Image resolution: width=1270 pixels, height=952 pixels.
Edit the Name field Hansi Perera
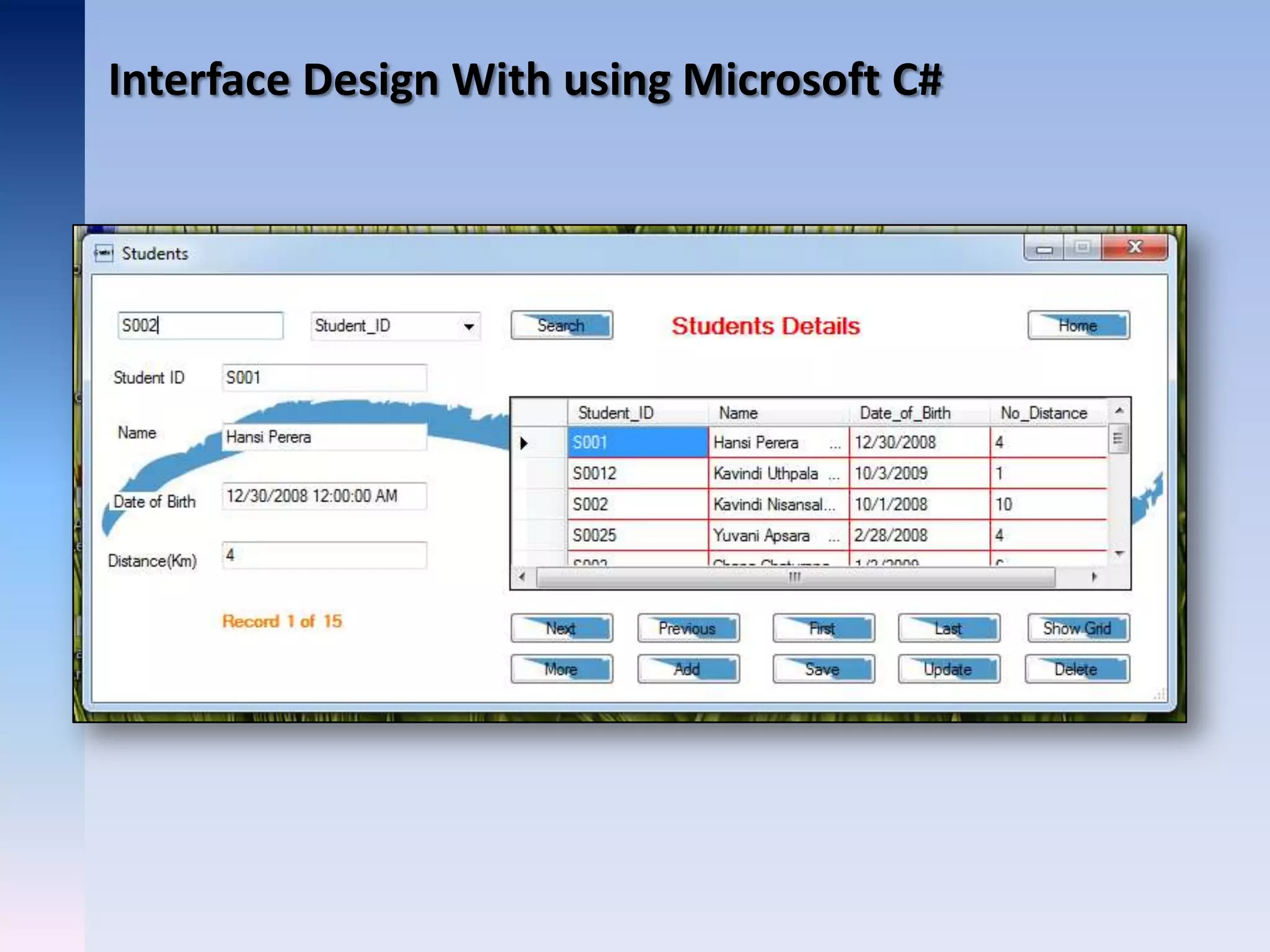click(x=324, y=437)
